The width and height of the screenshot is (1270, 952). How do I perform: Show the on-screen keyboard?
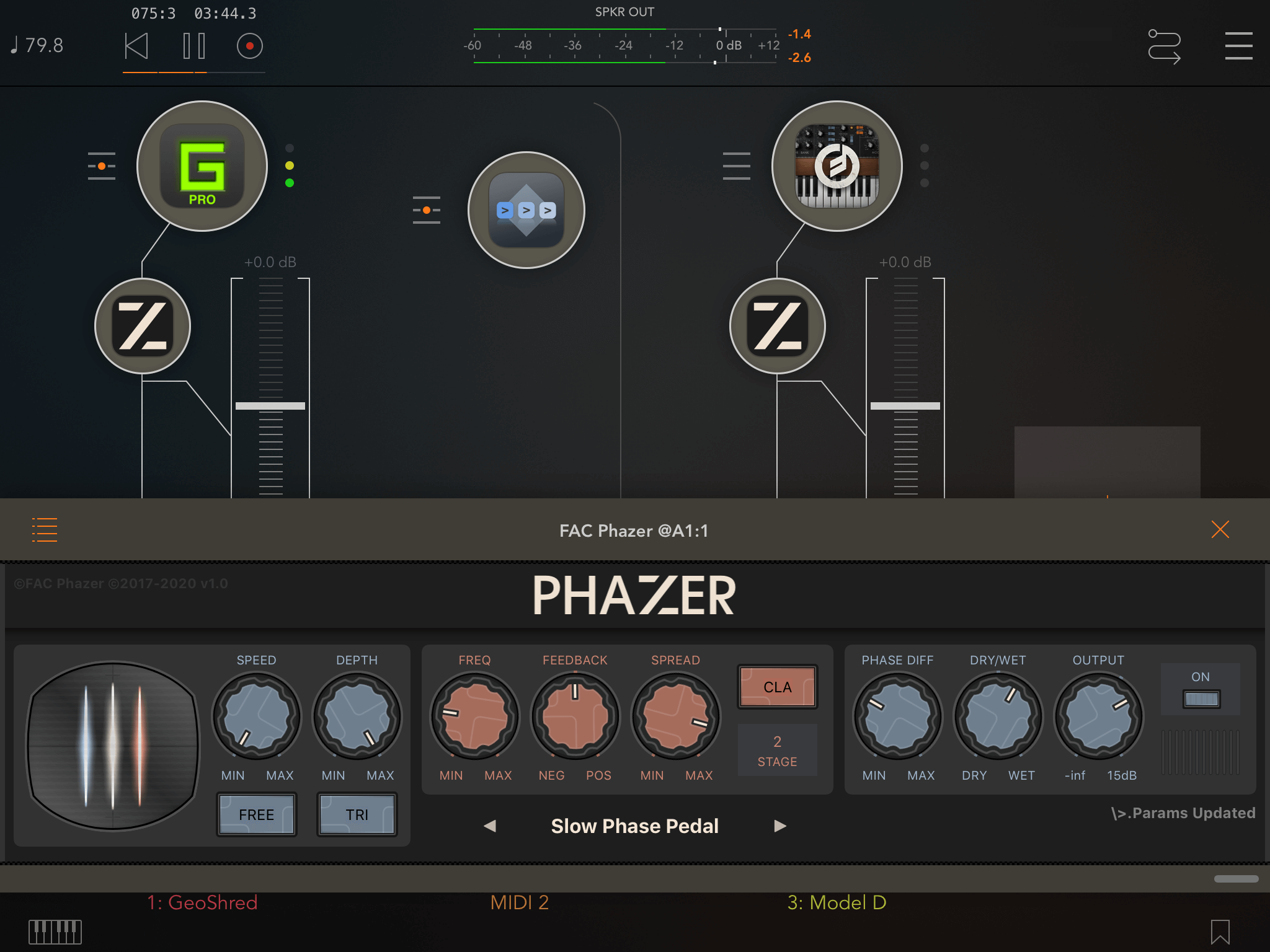pos(55,932)
